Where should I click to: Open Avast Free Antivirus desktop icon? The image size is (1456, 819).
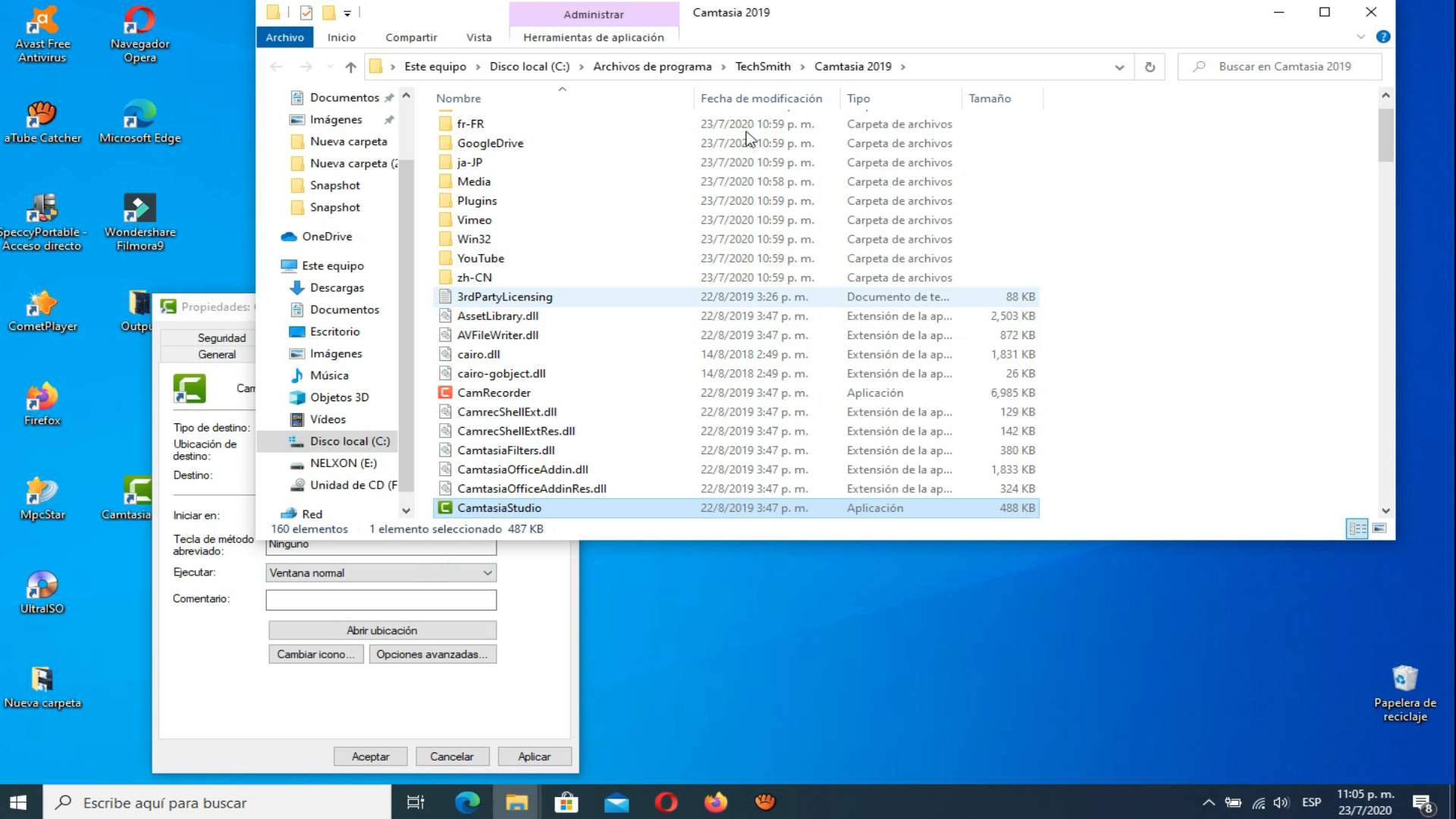pos(42,34)
